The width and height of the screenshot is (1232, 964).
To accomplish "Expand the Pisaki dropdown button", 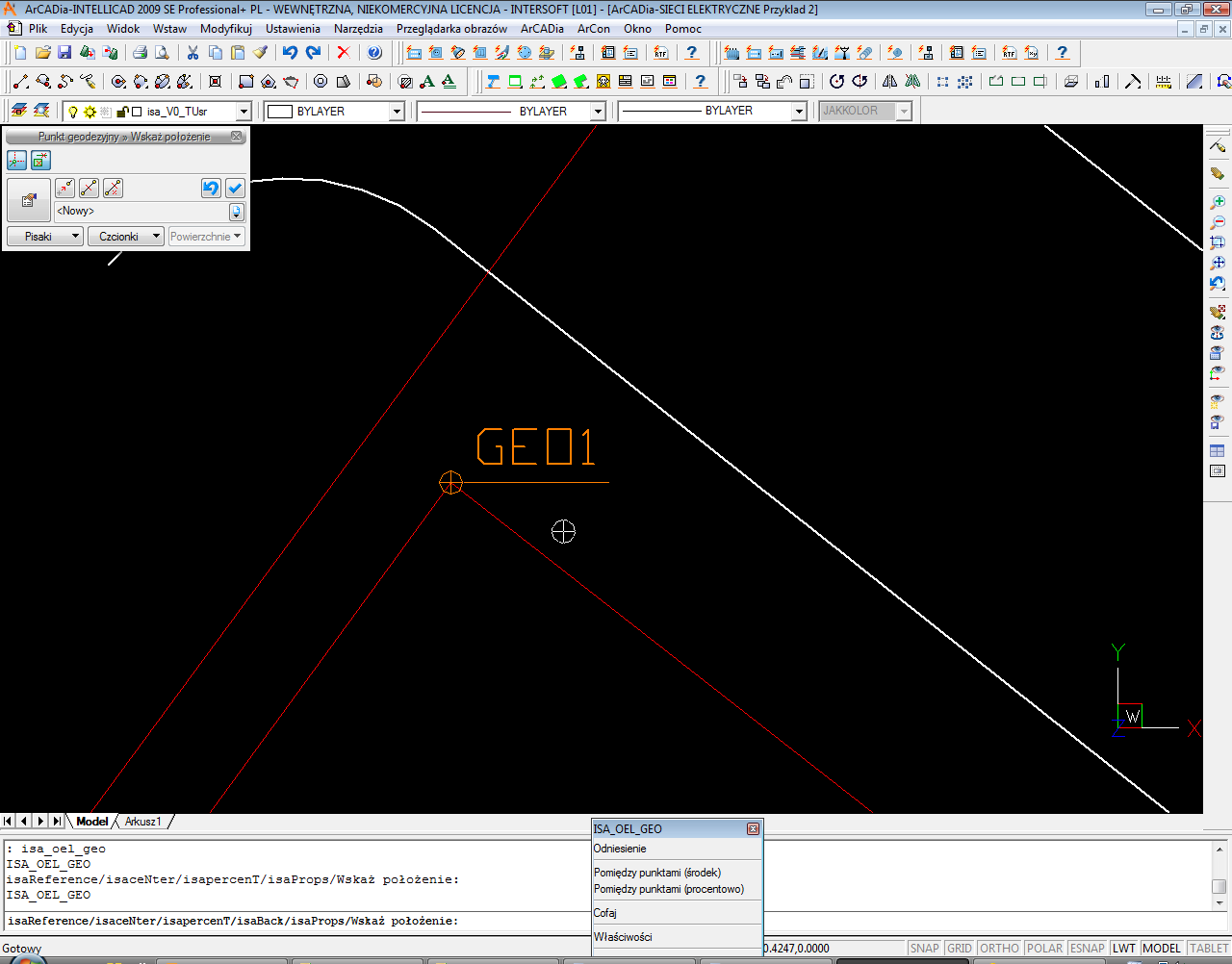I will pyautogui.click(x=45, y=236).
